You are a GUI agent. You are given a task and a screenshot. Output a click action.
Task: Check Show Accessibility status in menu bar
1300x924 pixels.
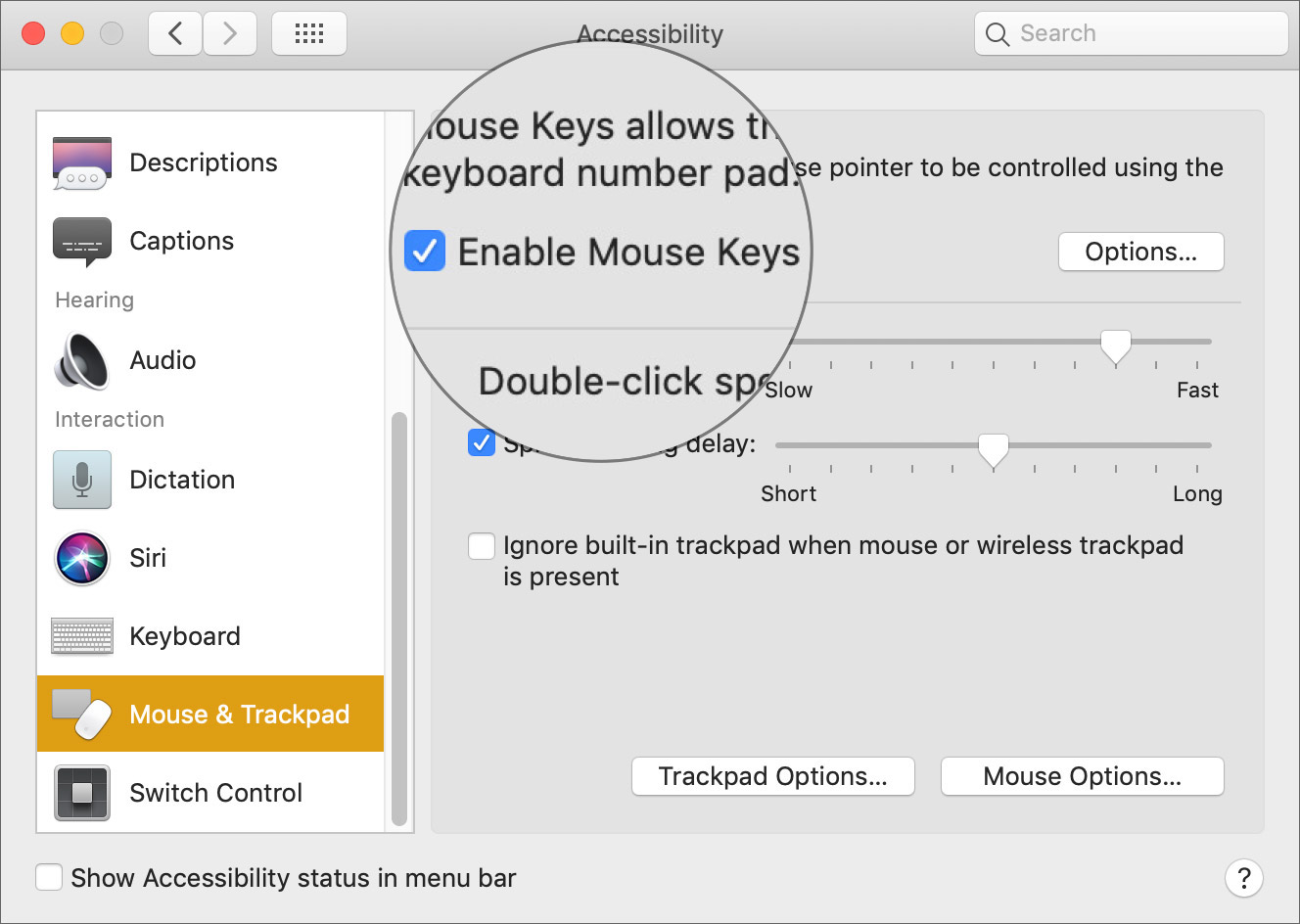49,877
